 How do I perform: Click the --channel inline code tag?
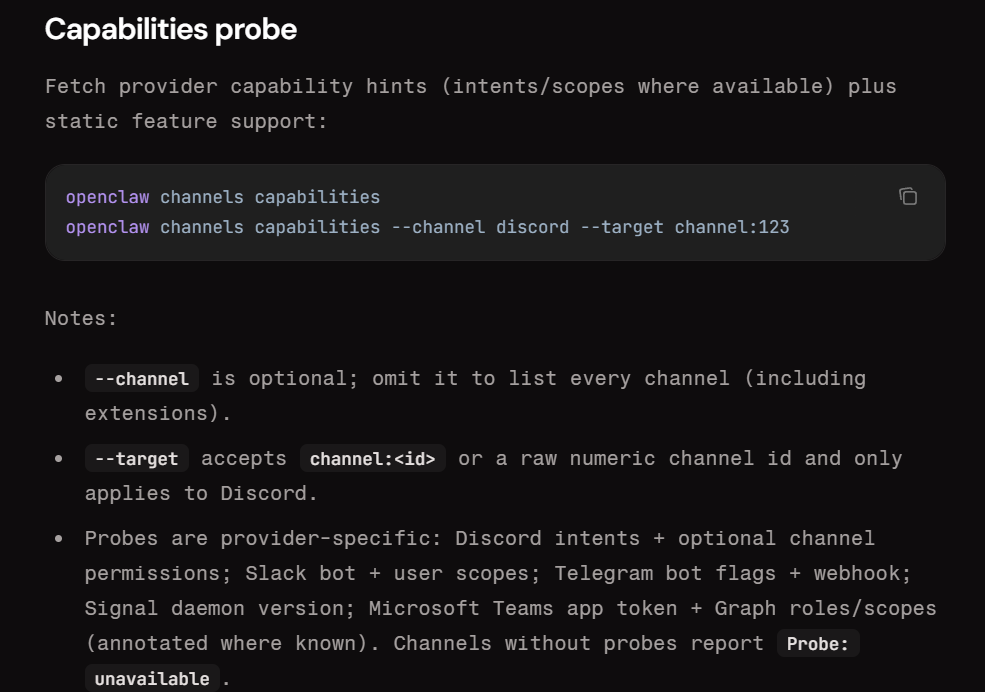[142, 379]
